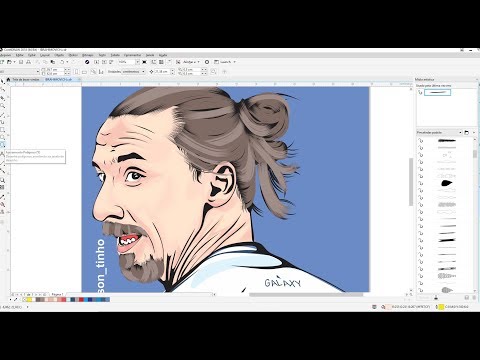Viewport: 480px width, 360px height.
Task: Click the Open document toolbar icon
Action: click(9, 62)
